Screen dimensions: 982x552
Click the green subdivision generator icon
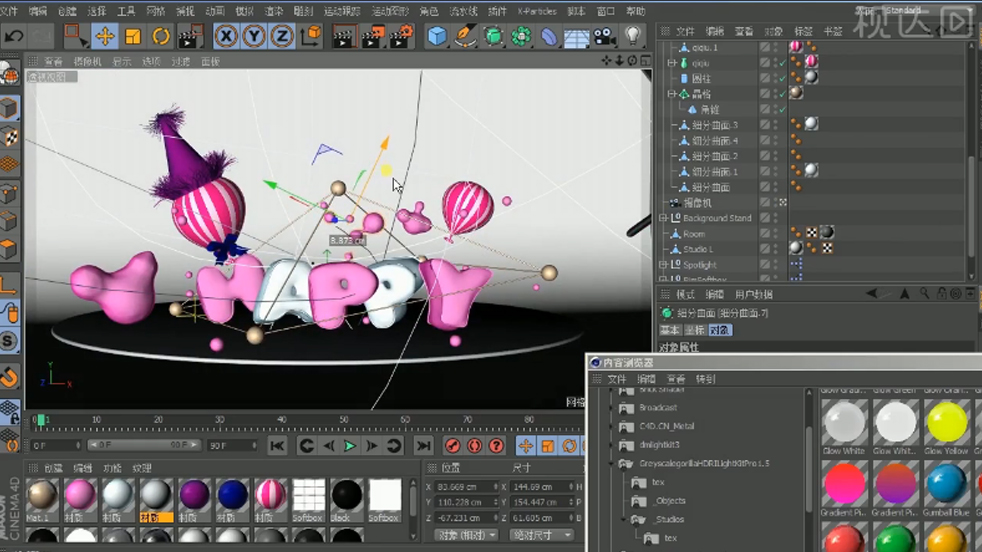(493, 36)
